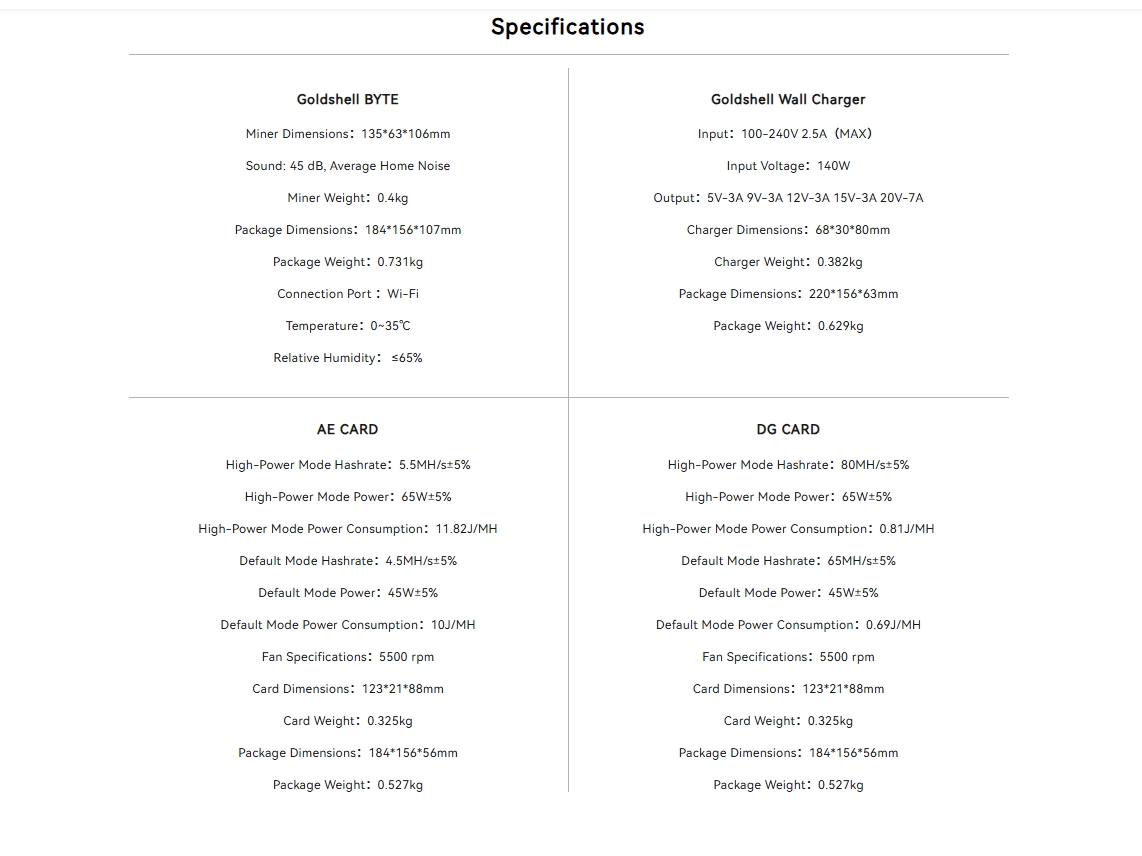Select the Sound 45 dB specification text
The image size is (1142, 856).
coord(348,166)
